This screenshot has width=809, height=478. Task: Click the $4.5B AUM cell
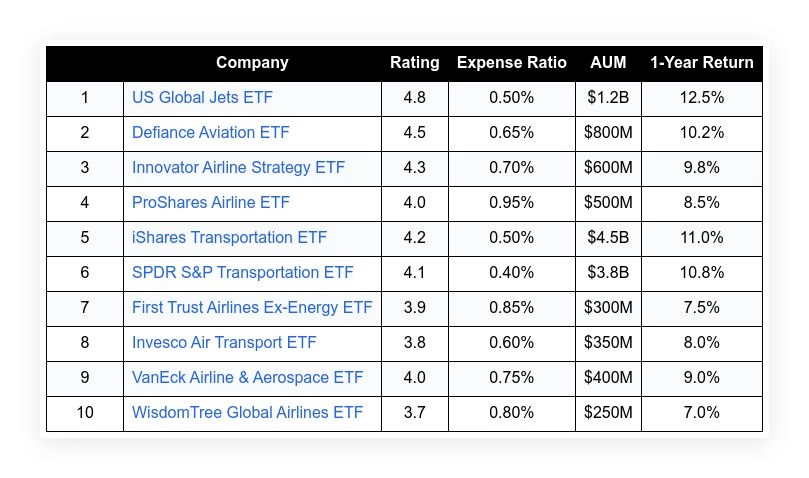(608, 238)
